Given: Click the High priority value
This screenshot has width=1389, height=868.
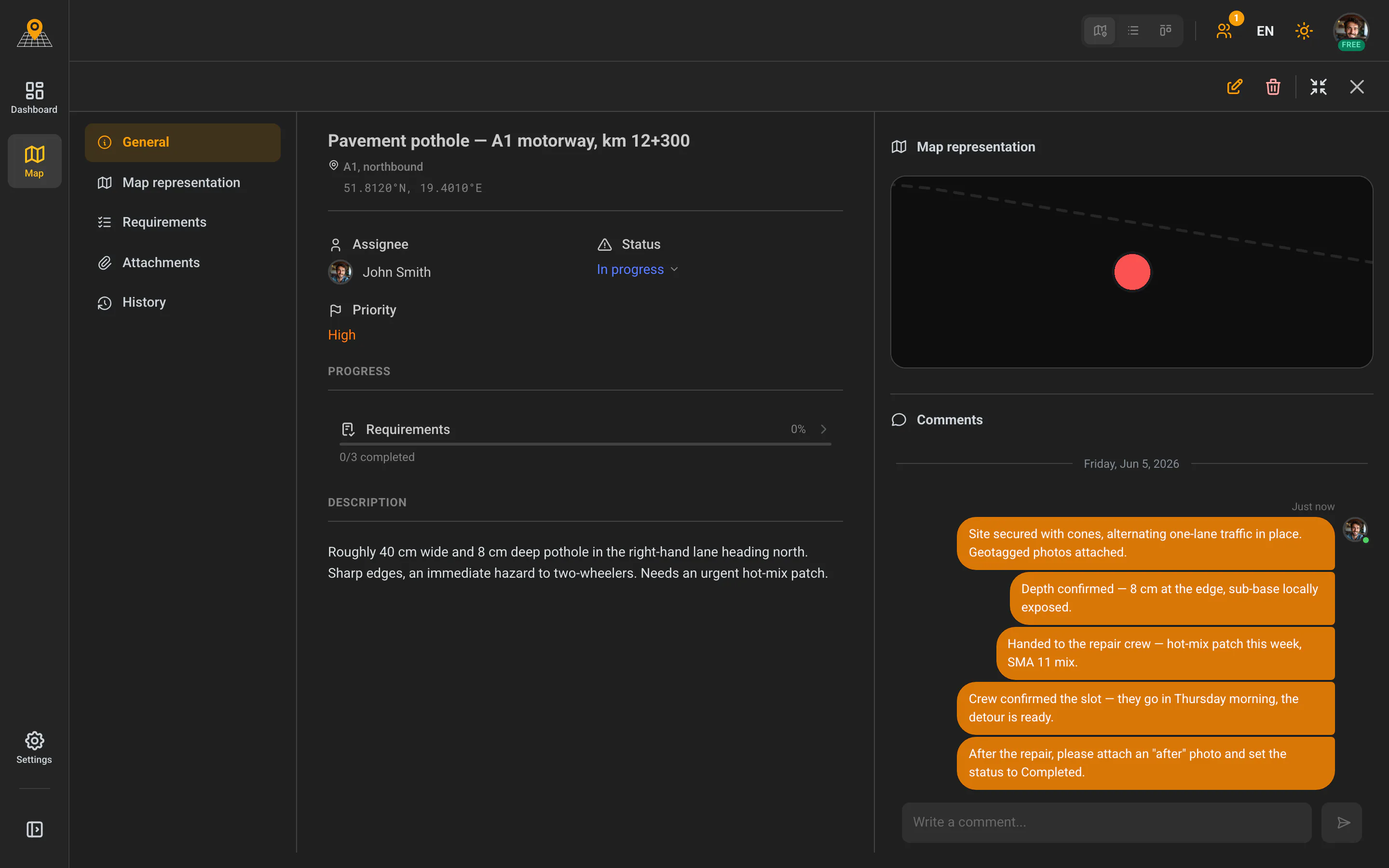Looking at the screenshot, I should coord(341,335).
